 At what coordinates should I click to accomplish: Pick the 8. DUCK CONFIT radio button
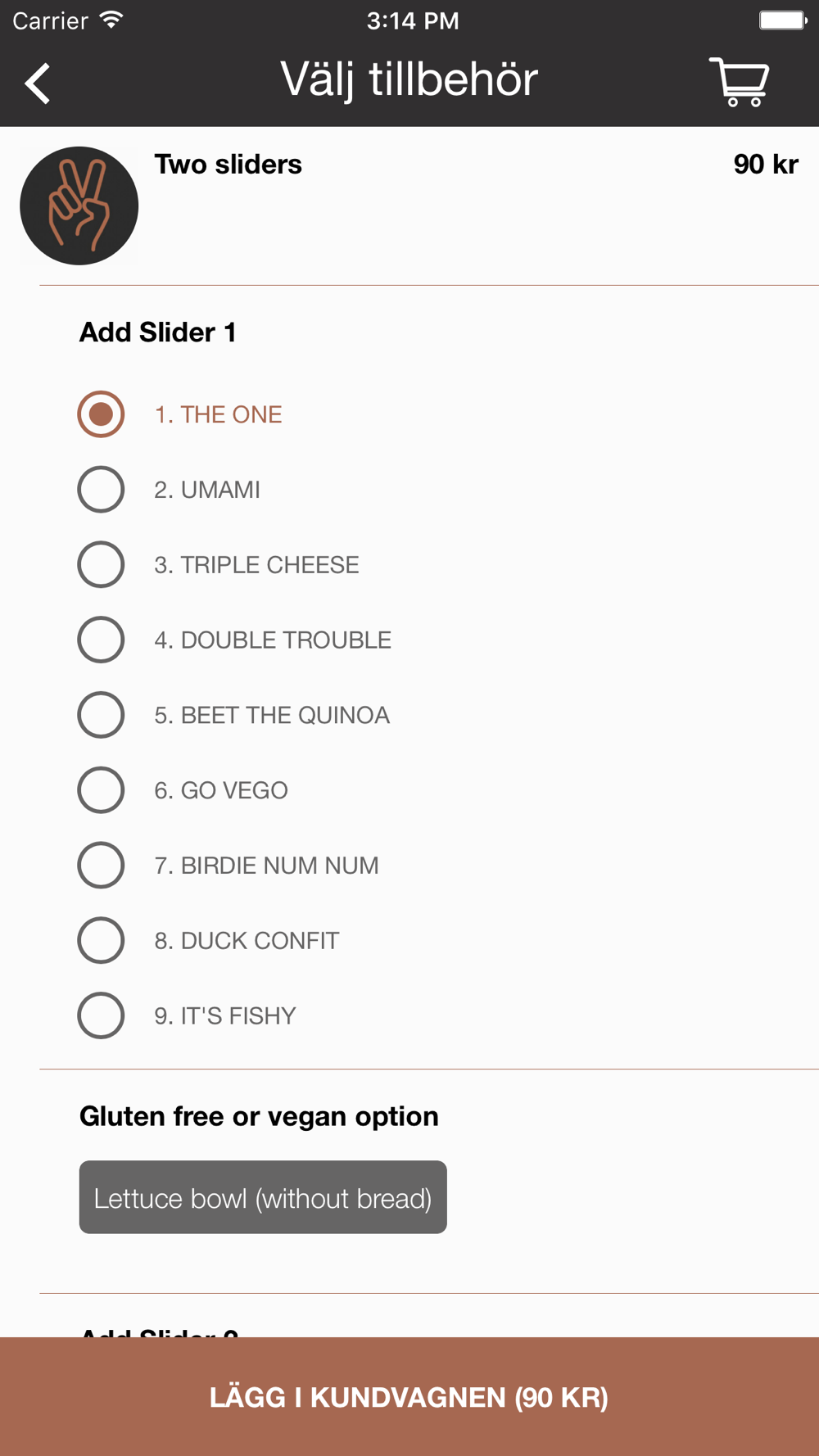pos(101,940)
